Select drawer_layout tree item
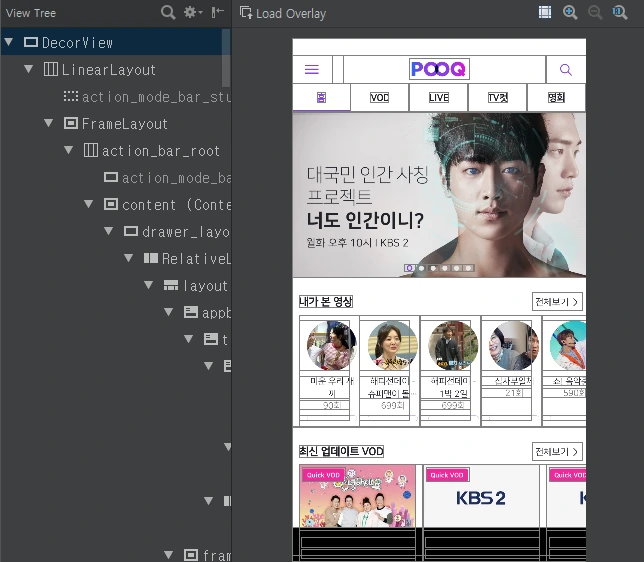Viewport: 644px width, 562px height. pyautogui.click(x=186, y=232)
